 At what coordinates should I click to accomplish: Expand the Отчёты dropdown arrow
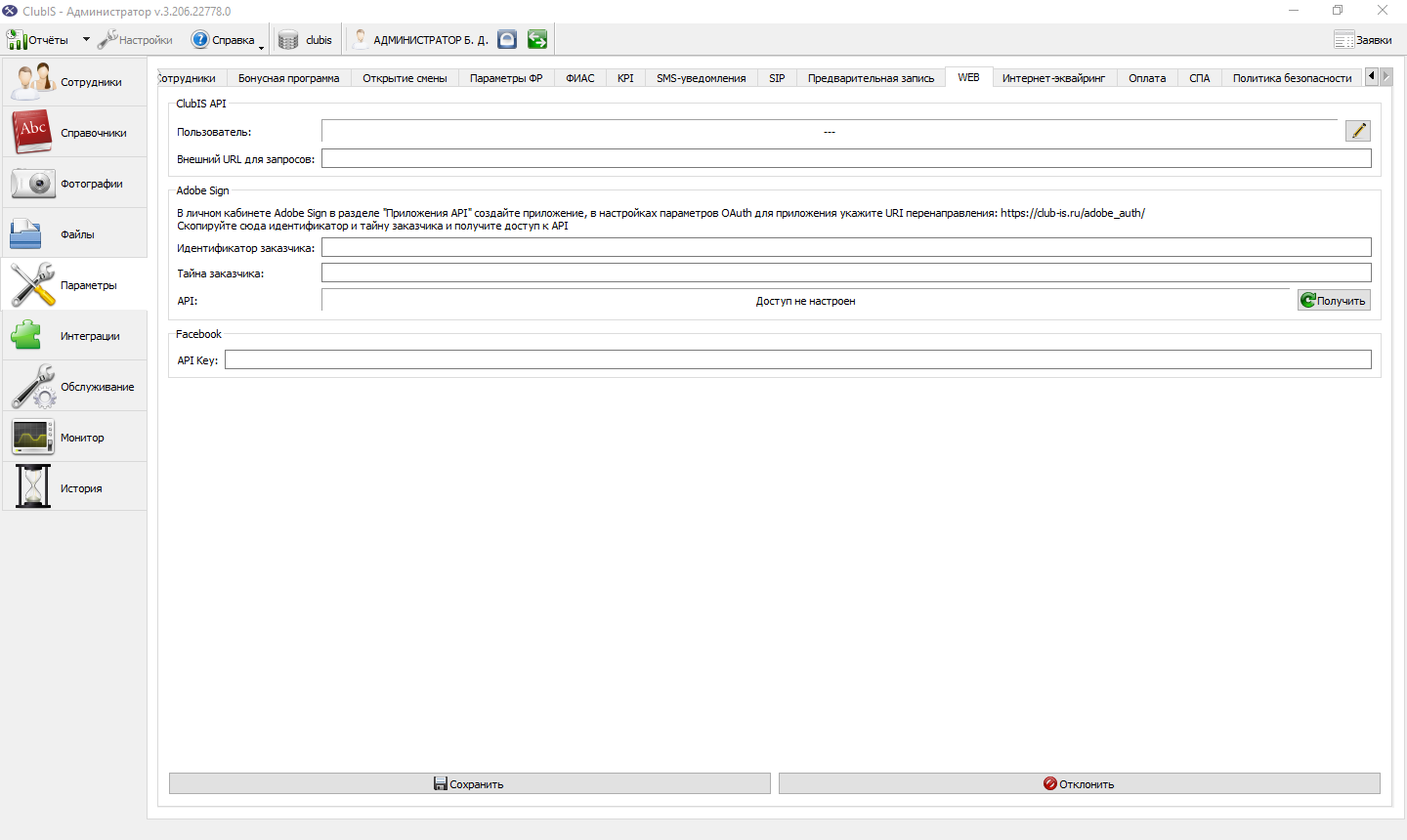click(86, 40)
